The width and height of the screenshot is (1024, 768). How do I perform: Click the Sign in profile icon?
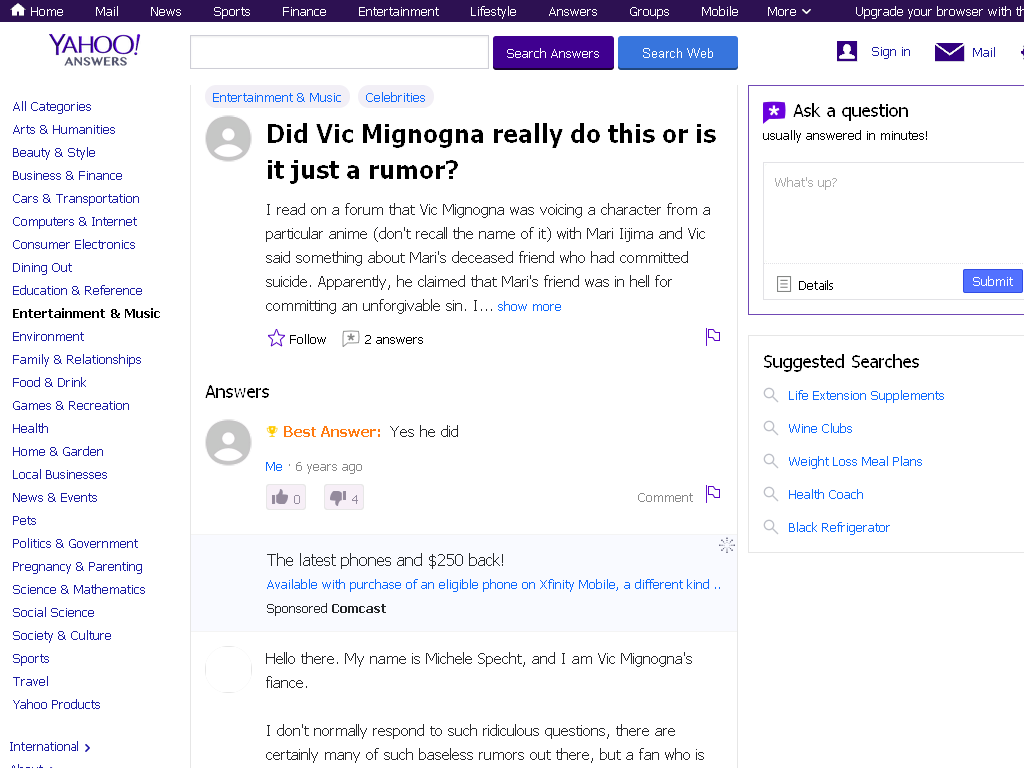coord(847,52)
